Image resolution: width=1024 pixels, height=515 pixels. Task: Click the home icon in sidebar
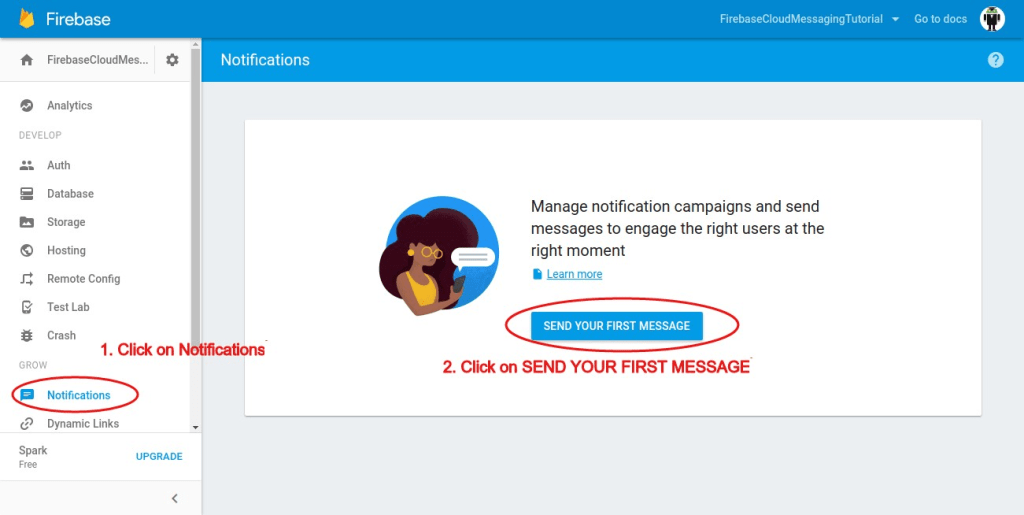point(27,60)
